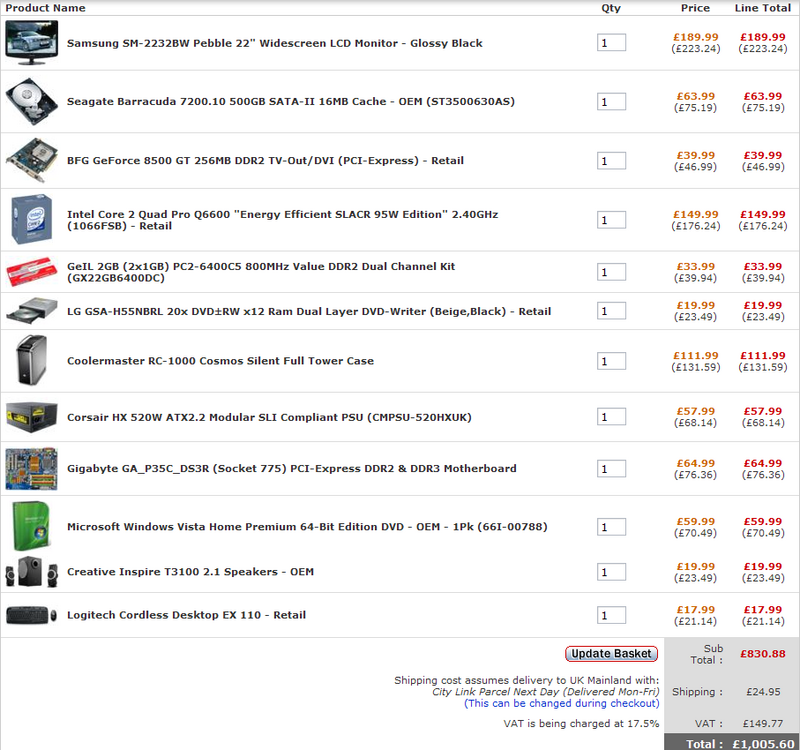Viewport: 800px width, 750px height.
Task: Click the BFG GeForce graphics card thumbnail
Action: point(32,160)
